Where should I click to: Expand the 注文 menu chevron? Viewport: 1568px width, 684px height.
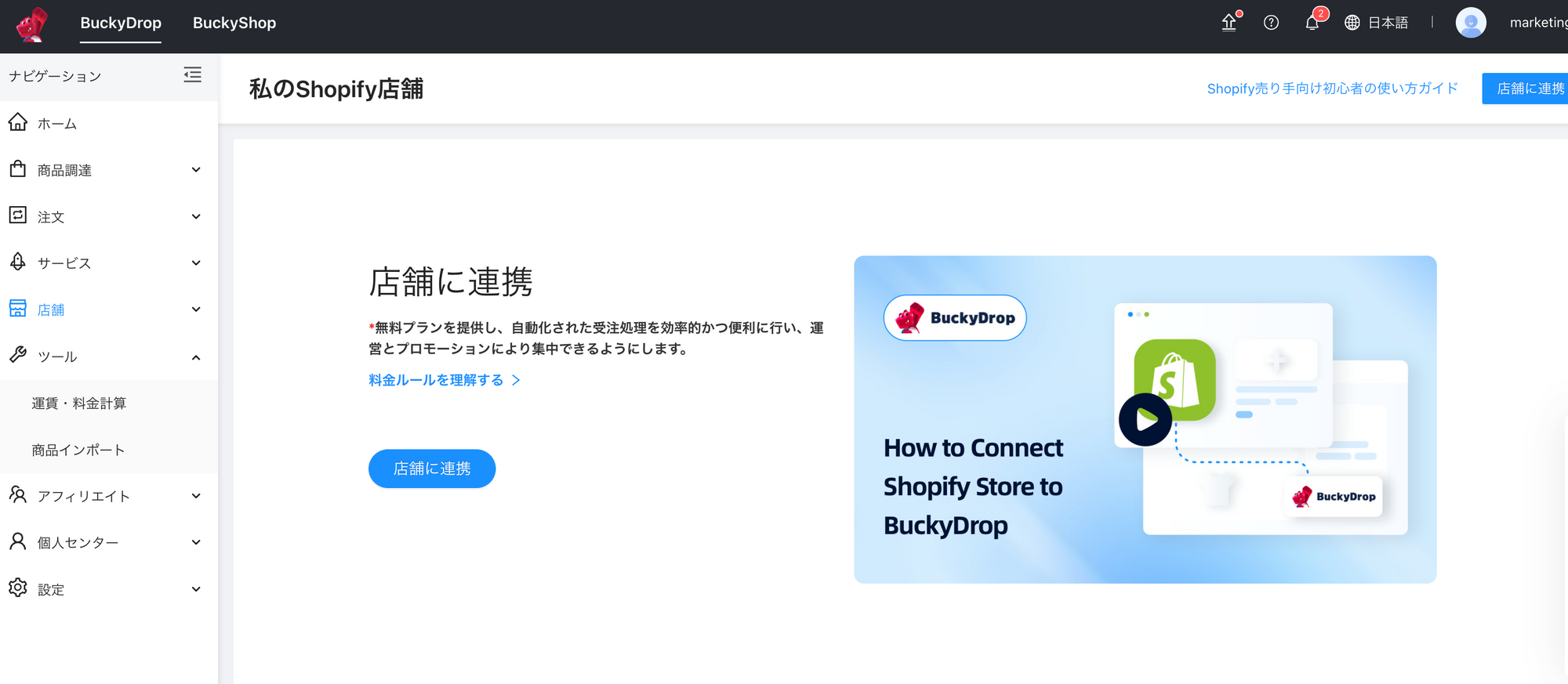196,216
